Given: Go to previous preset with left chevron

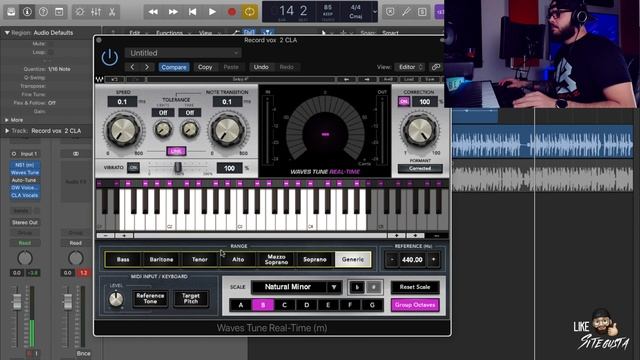Looking at the screenshot, I should point(132,67).
